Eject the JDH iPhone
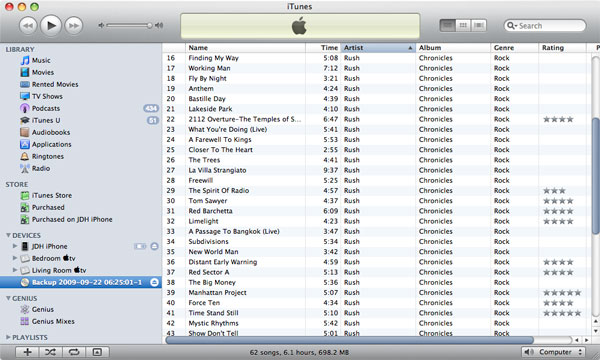This screenshot has width=600, height=360. [154, 246]
